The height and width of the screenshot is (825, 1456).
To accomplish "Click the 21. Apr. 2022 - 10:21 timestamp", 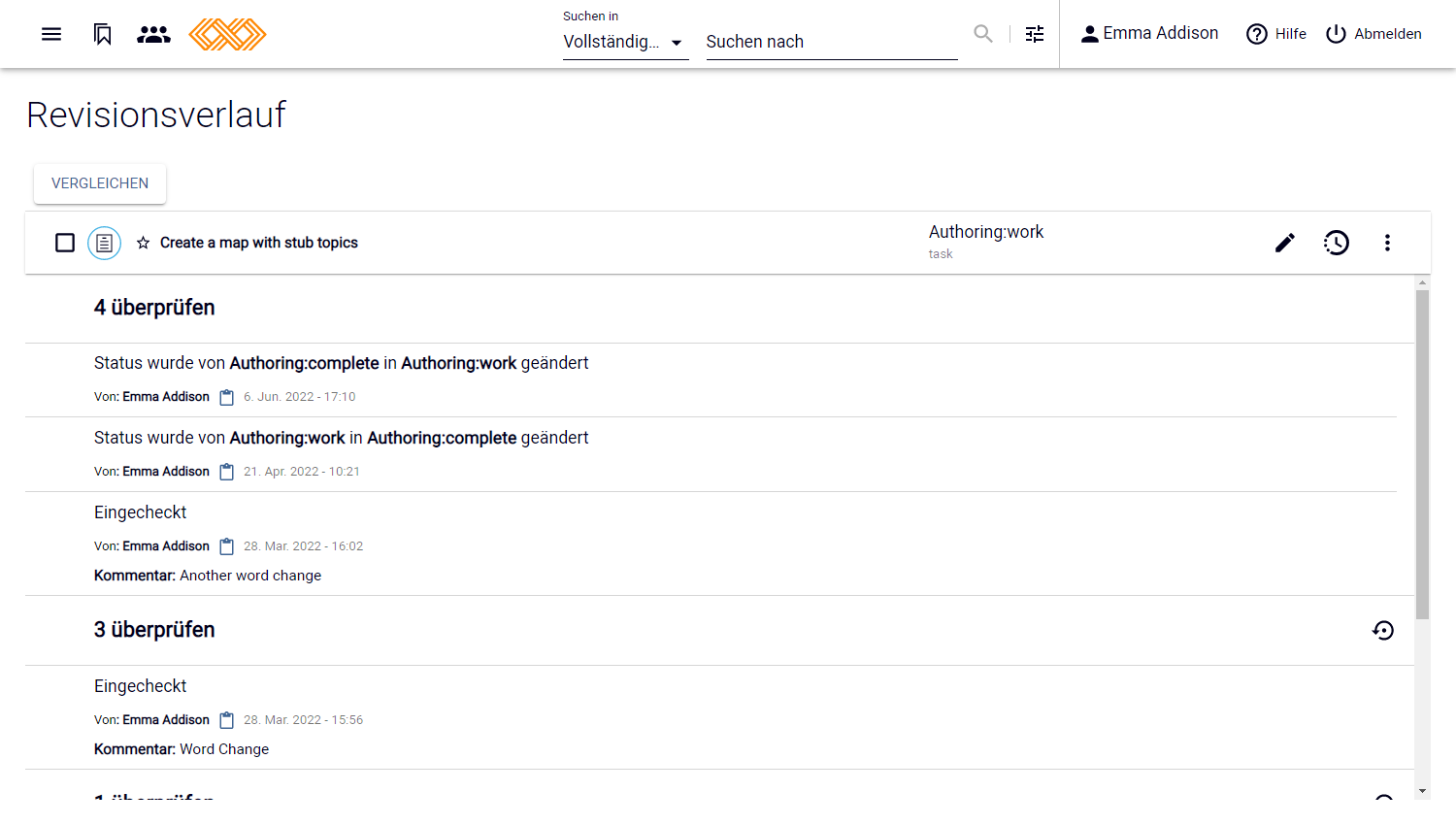I will tap(302, 472).
